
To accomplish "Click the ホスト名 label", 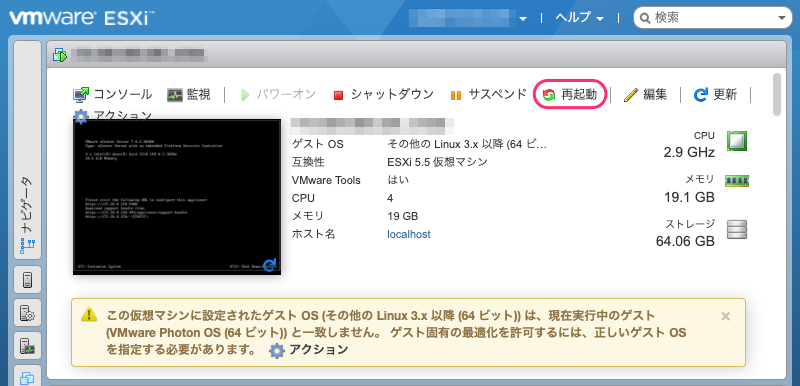I will click(x=313, y=235).
